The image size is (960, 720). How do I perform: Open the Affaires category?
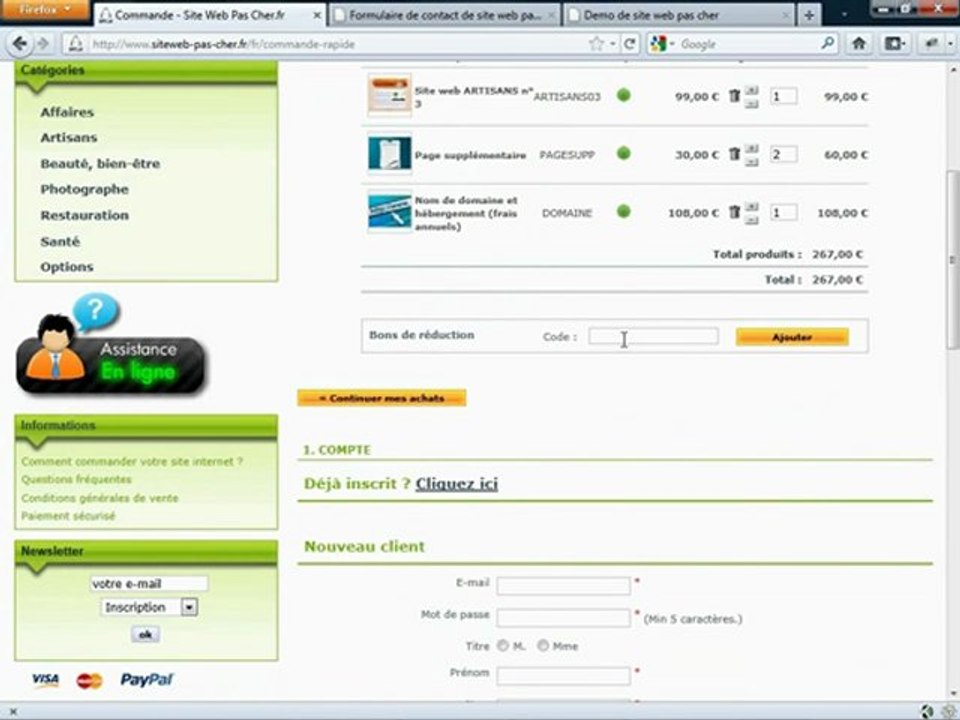coord(67,112)
